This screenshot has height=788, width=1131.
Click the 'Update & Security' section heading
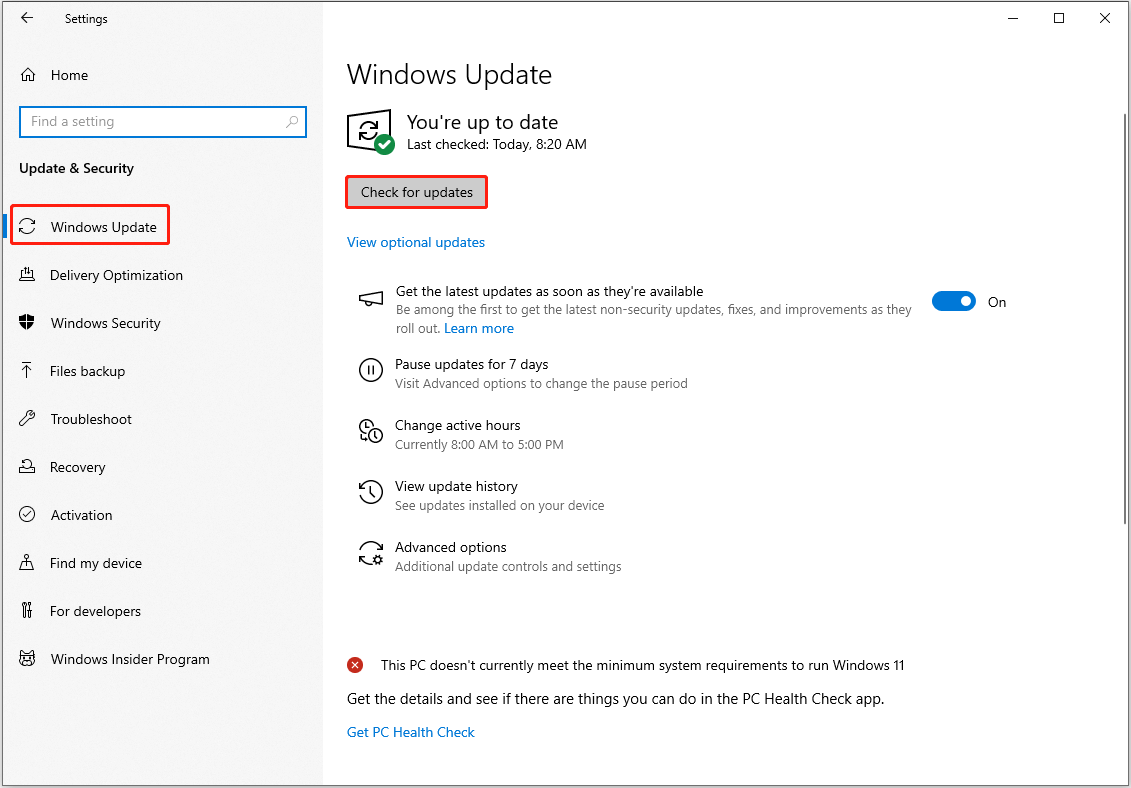point(76,168)
